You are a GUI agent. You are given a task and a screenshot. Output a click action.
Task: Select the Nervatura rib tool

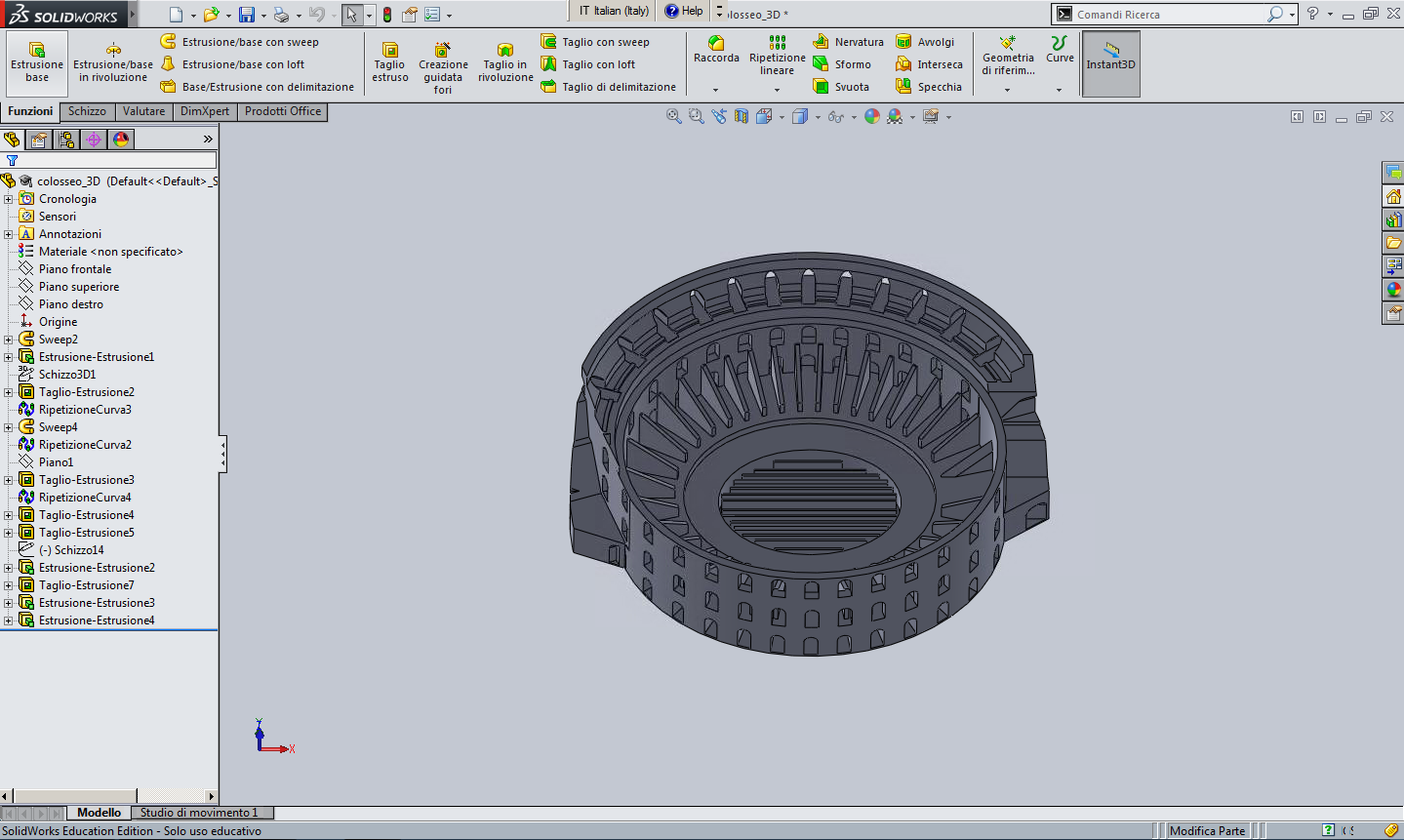tap(849, 42)
